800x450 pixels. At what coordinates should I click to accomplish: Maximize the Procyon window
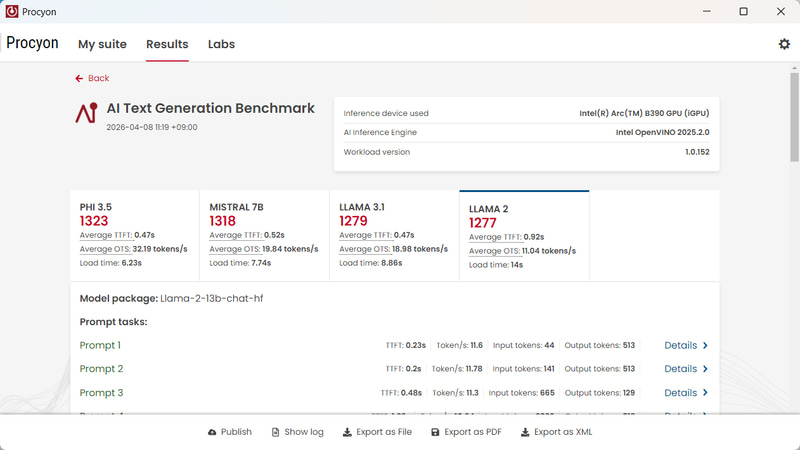tap(743, 11)
